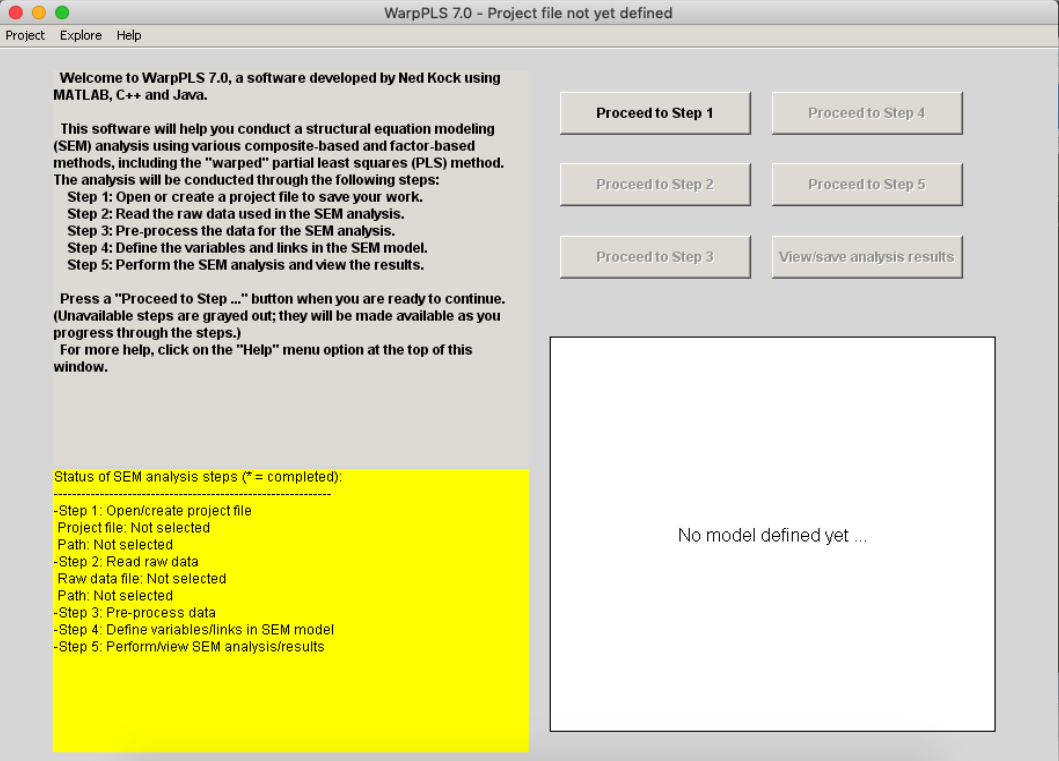This screenshot has height=761, width=1059.
Task: Click Proceed to Step 4 button
Action: 867,113
